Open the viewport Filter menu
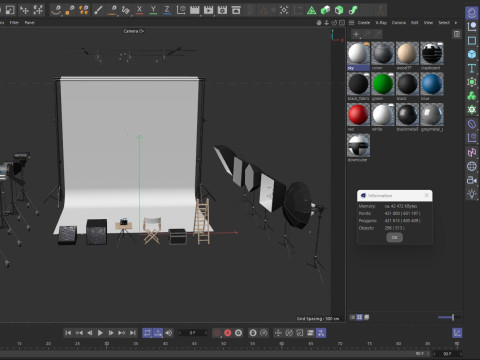480x360 pixels. pos(14,23)
